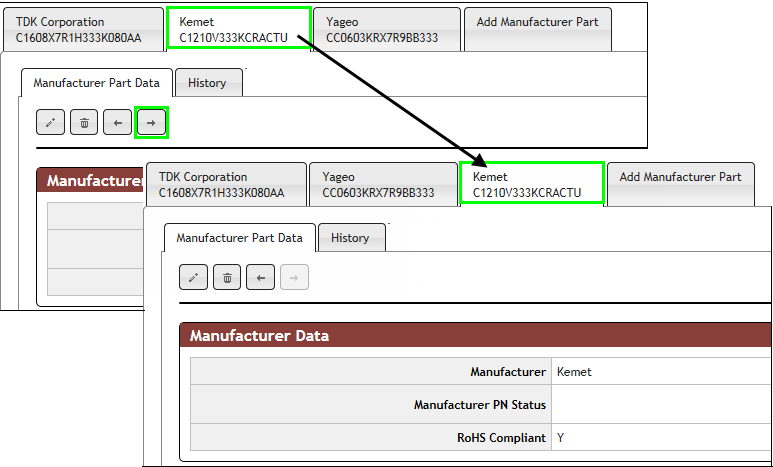Click the move-left arrow icon in the front window
The image size is (773, 467).
[260, 277]
